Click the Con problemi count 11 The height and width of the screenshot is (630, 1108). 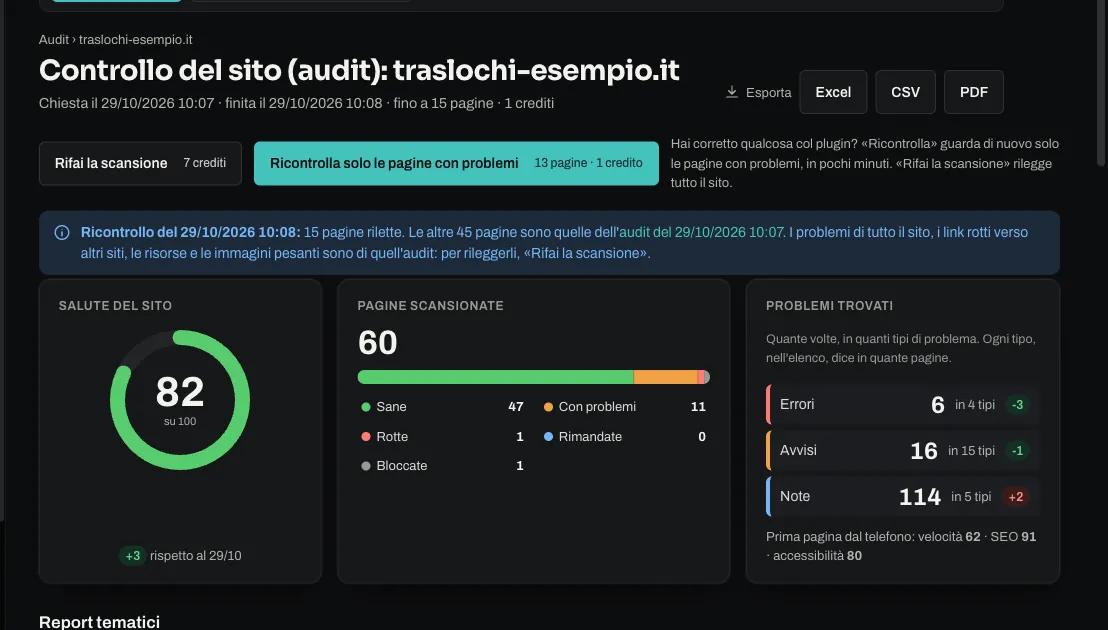[698, 407]
